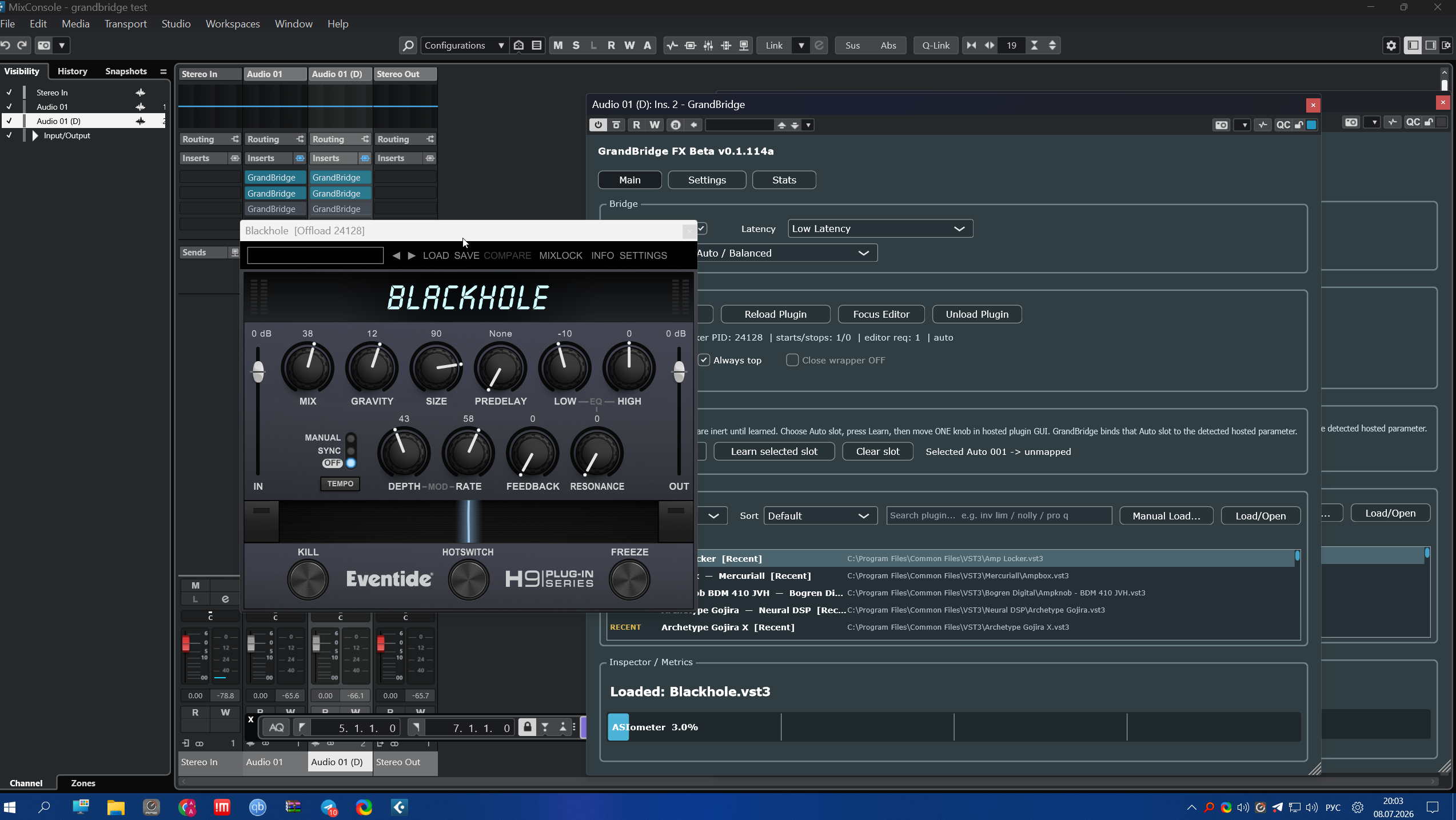Open the visibility panel options menu icon

tap(163, 71)
